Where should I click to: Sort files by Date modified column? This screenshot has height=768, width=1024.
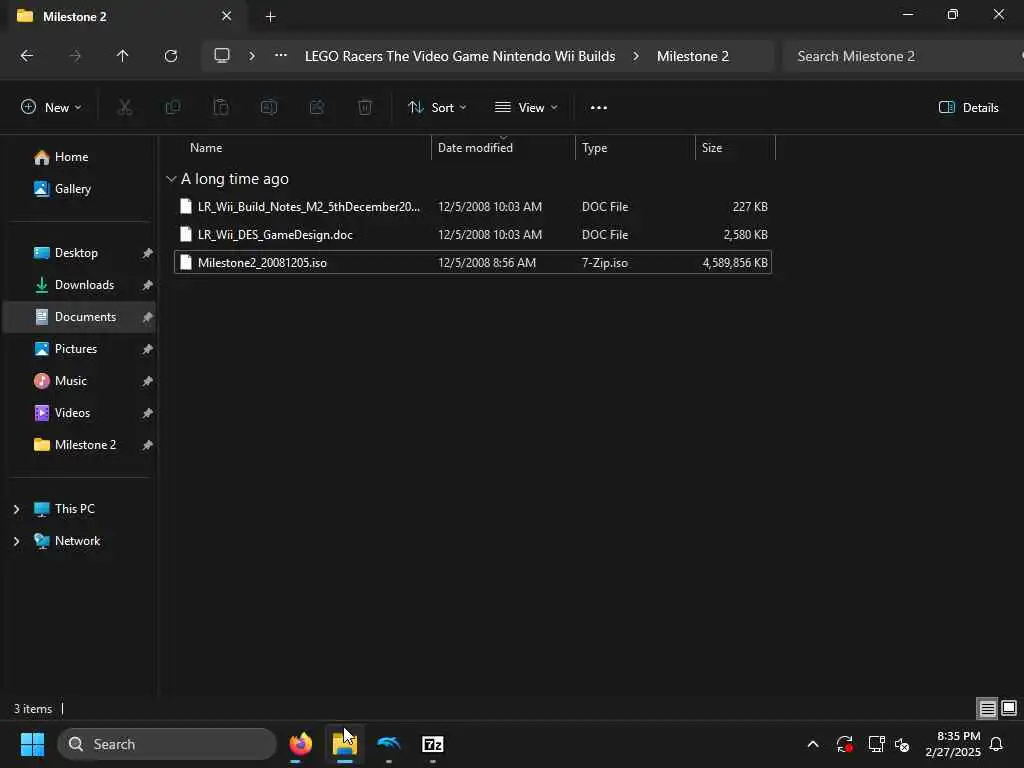tap(475, 148)
